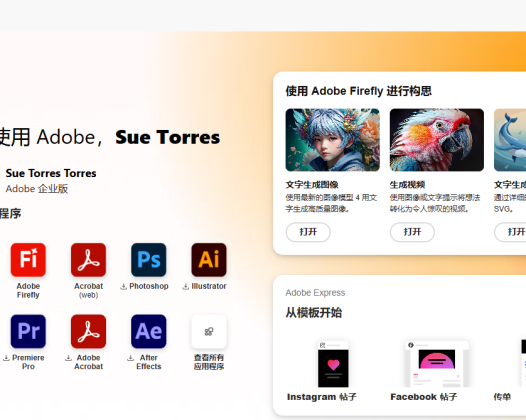Click the 从模板开始 heading
This screenshot has height=420, width=526.
314,313
